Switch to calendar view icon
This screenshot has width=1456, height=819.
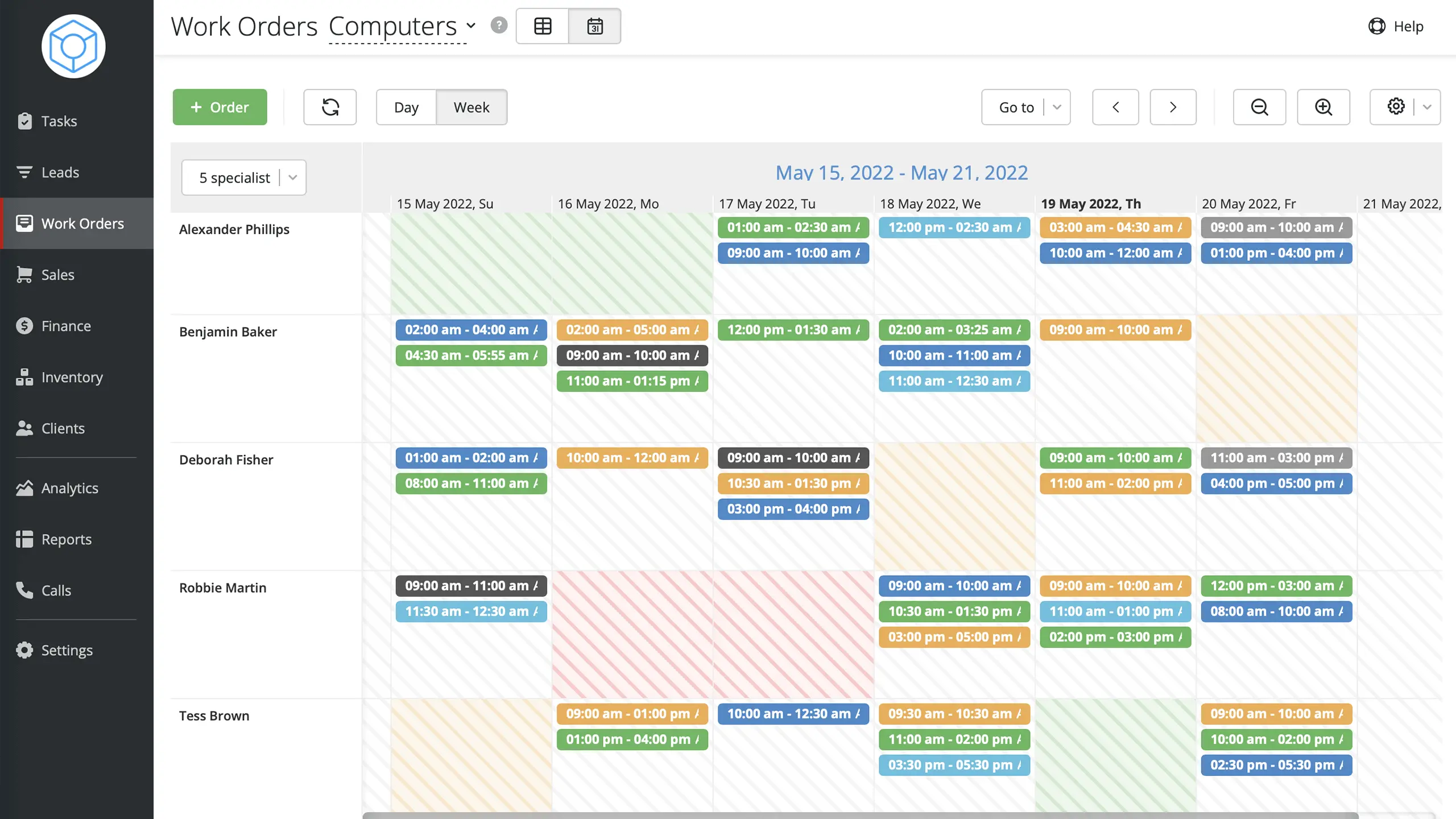(595, 26)
